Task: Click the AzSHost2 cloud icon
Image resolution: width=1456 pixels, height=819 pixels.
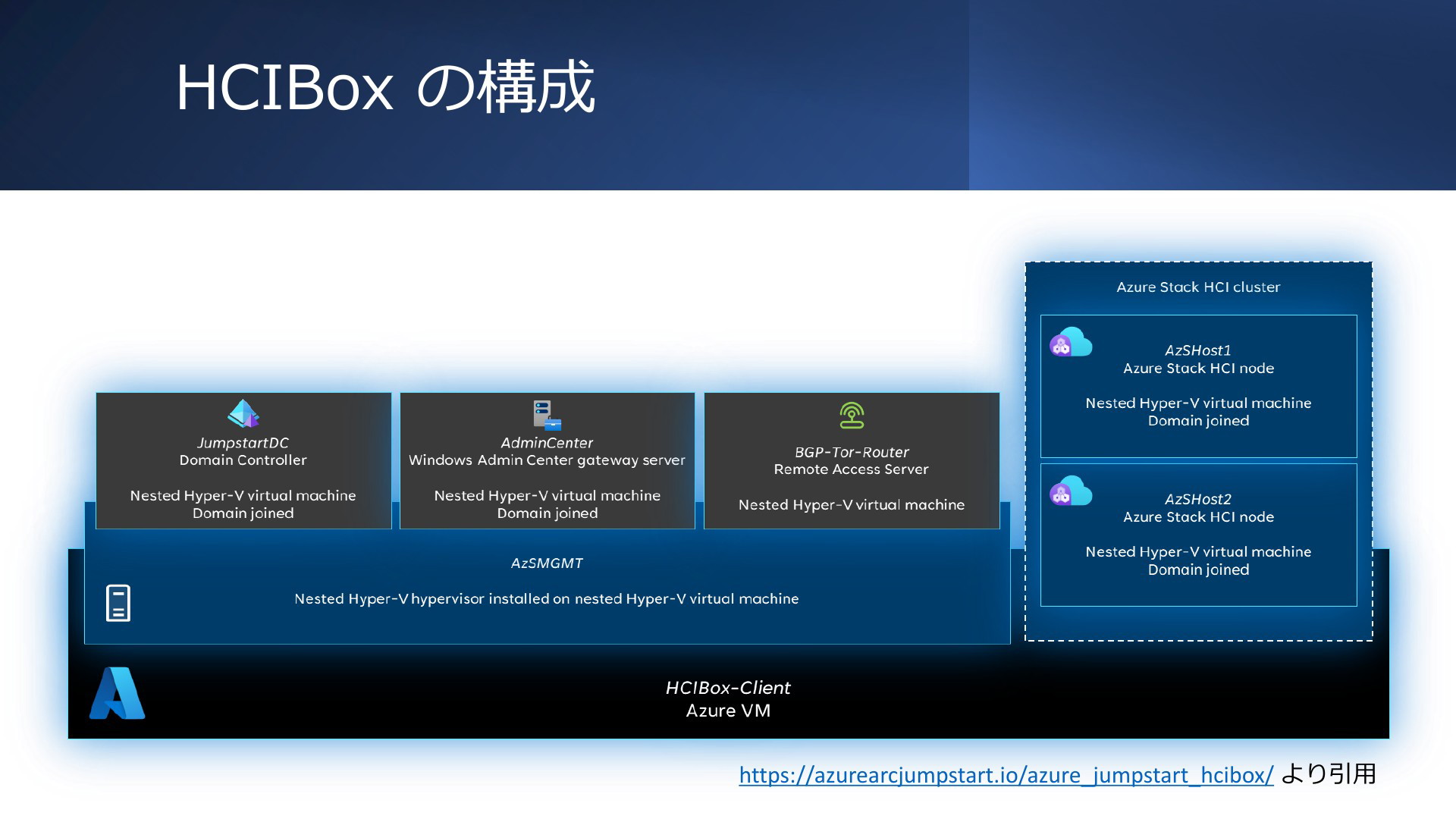Action: tap(1071, 491)
